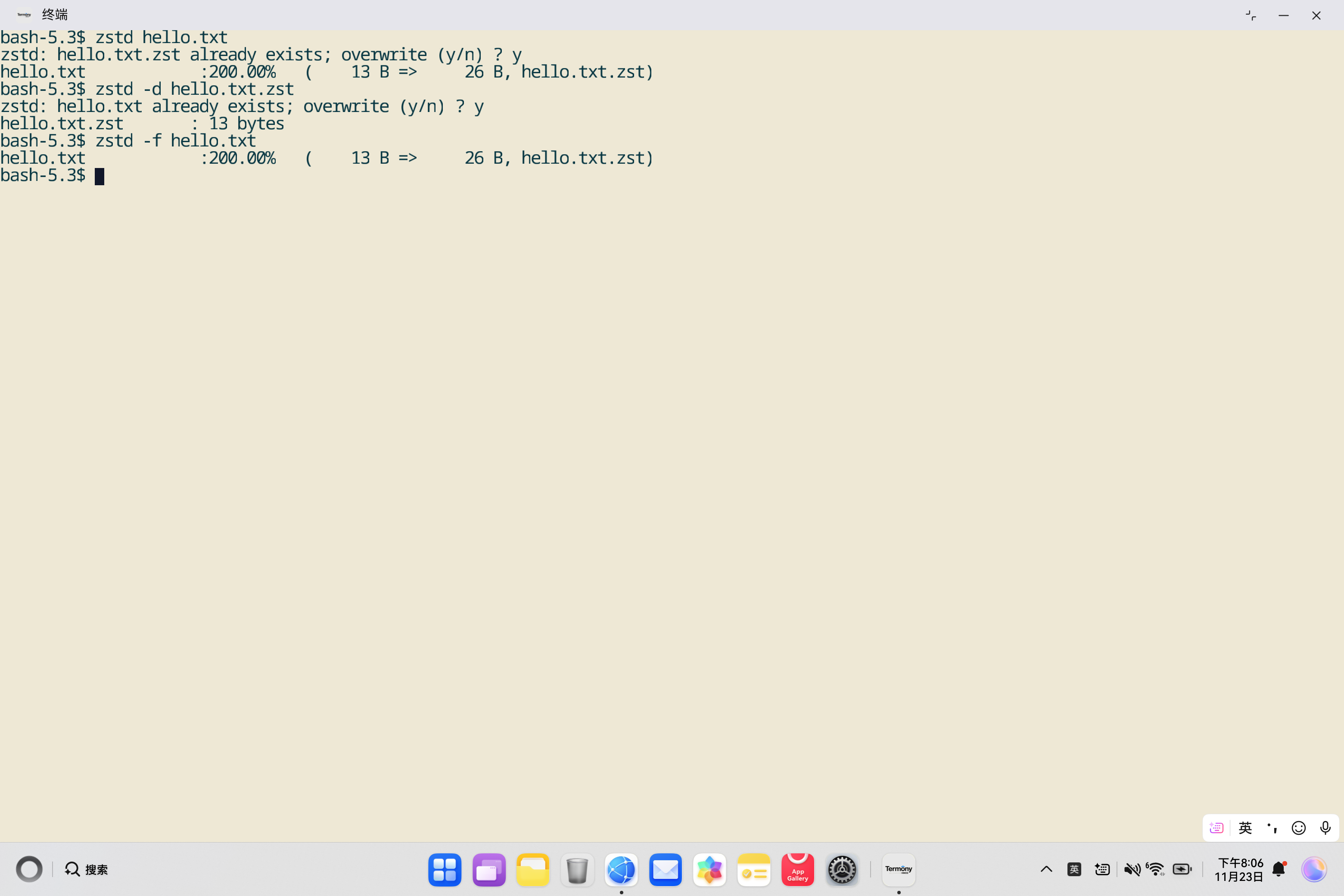This screenshot has height=896, width=1344.
Task: Open the blue app launcher grid
Action: pyautogui.click(x=445, y=870)
